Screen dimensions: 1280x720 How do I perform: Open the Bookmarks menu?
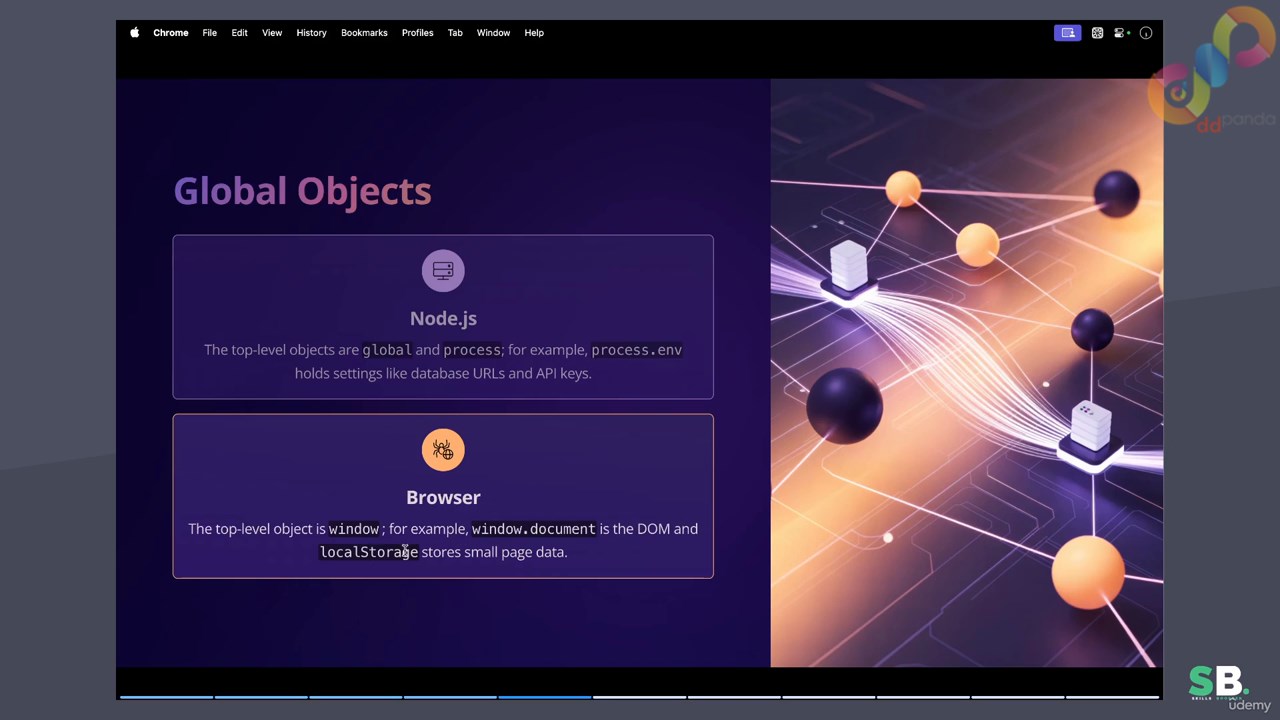pos(364,33)
